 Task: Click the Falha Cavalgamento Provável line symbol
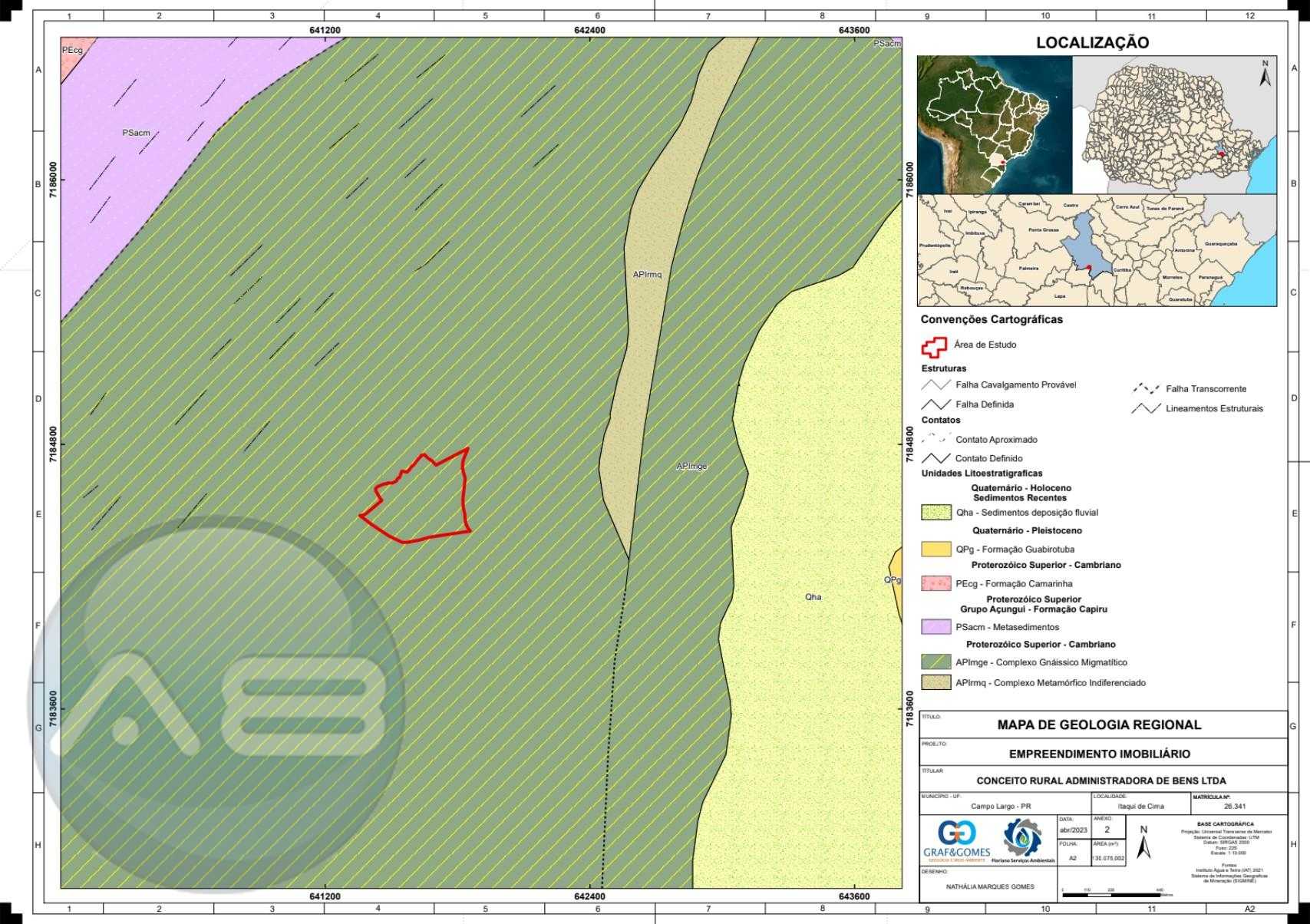(935, 385)
